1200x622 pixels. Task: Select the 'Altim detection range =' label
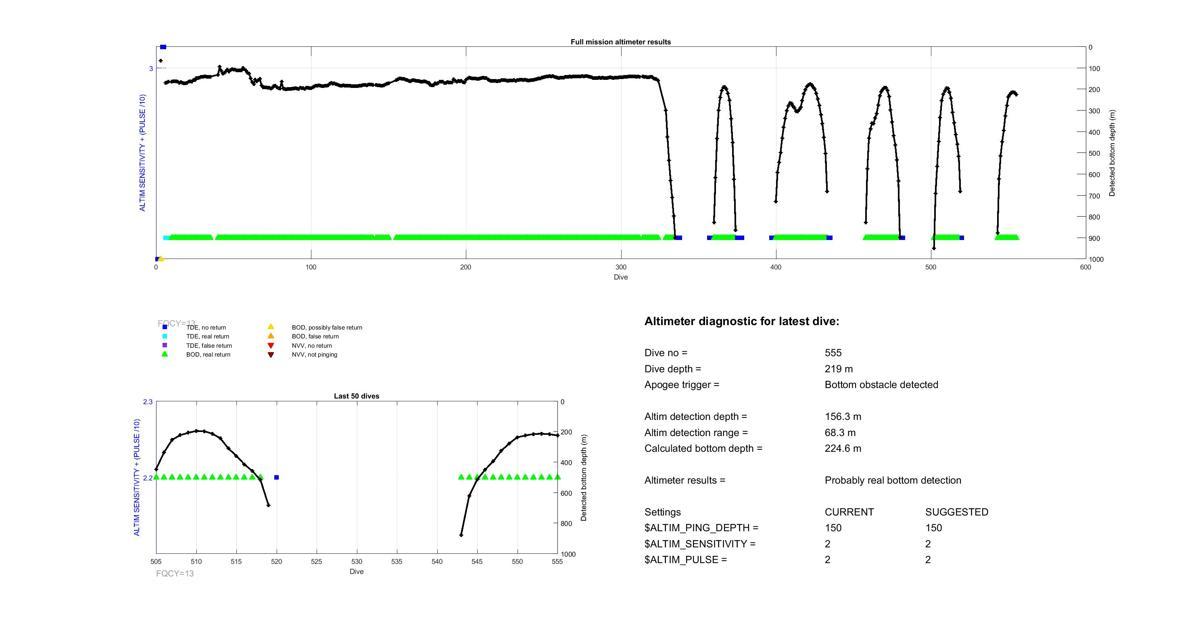coord(696,433)
